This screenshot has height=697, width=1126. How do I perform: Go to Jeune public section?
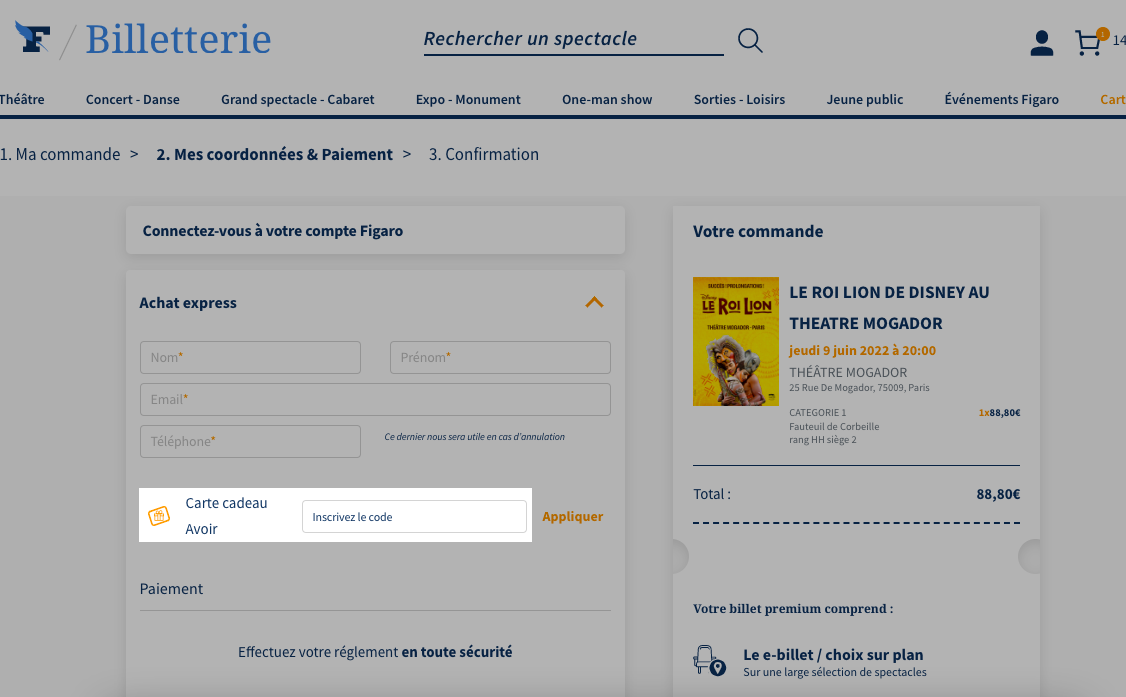coord(865,99)
